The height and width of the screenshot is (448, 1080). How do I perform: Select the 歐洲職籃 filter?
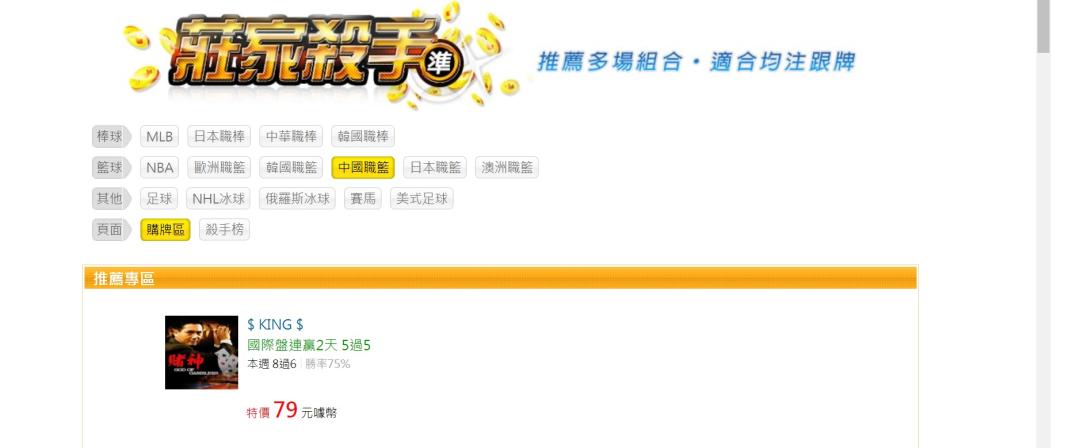click(220, 167)
